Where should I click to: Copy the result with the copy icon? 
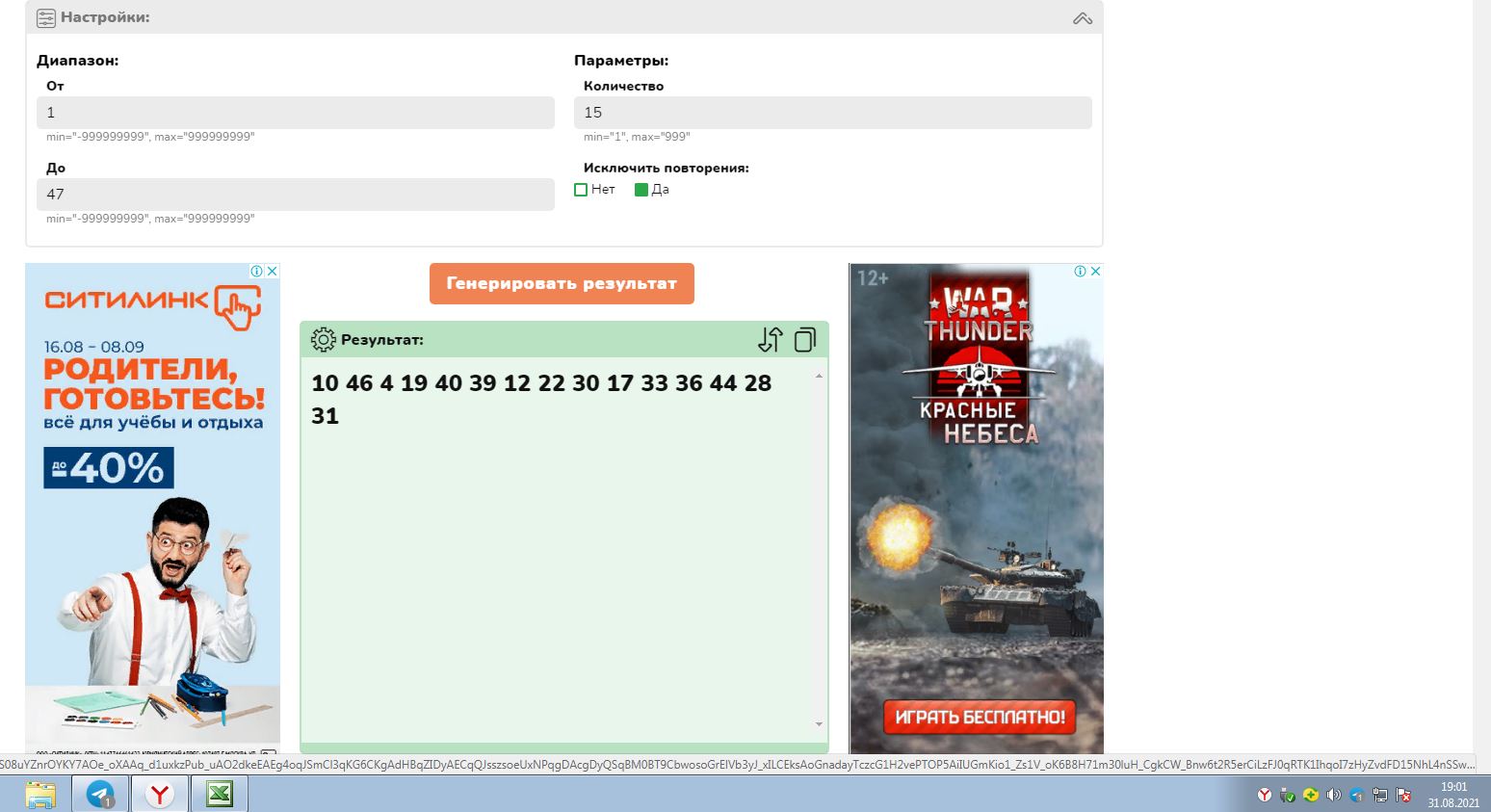point(805,339)
